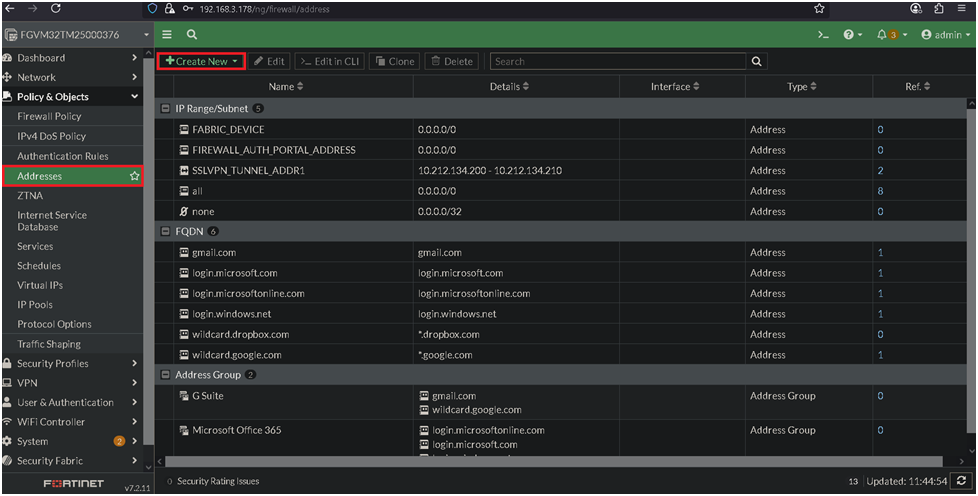Open Traffic Shaping page
Image resolution: width=978 pixels, height=496 pixels.
pyautogui.click(x=49, y=344)
